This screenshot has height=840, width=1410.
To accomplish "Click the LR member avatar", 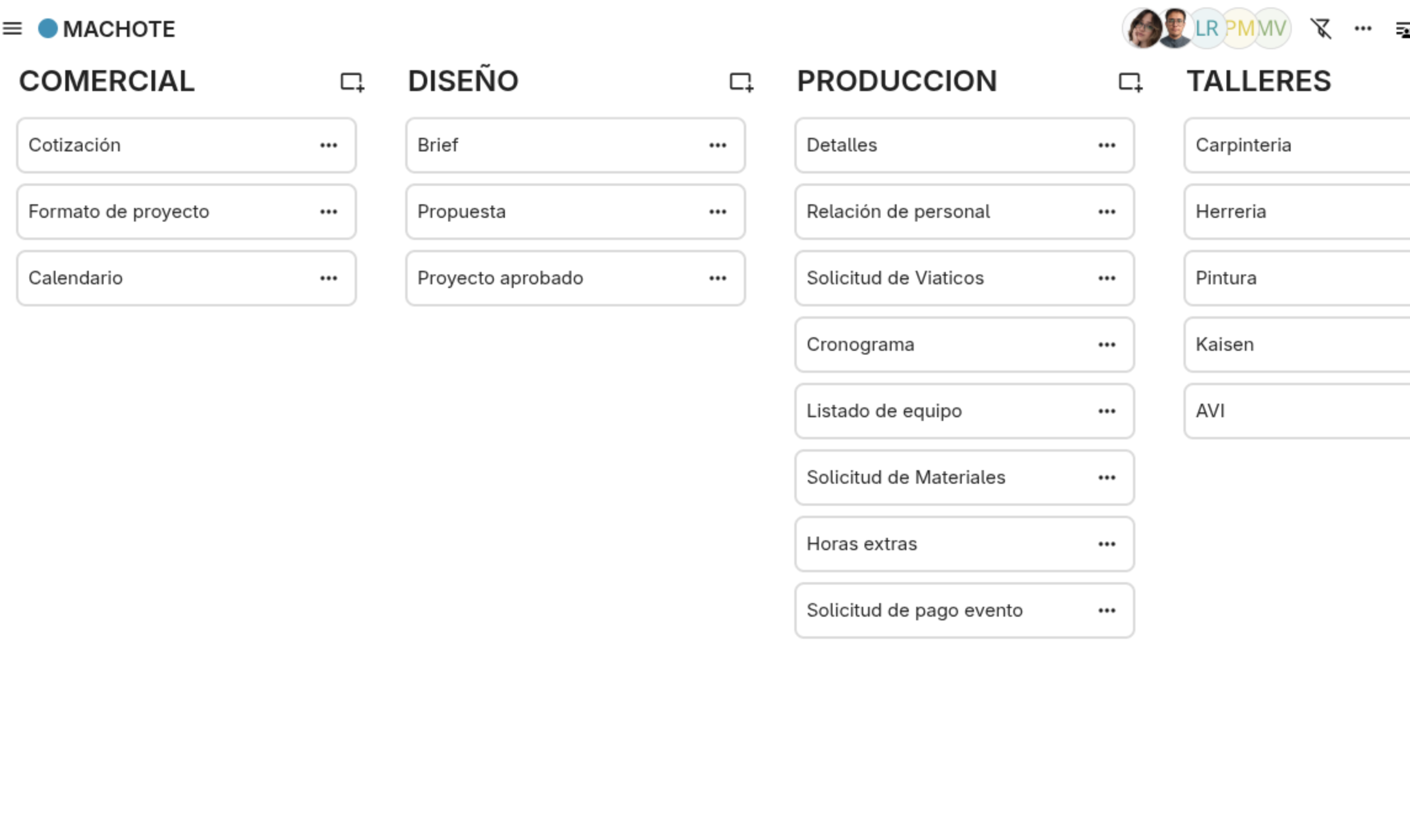I will [1207, 28].
